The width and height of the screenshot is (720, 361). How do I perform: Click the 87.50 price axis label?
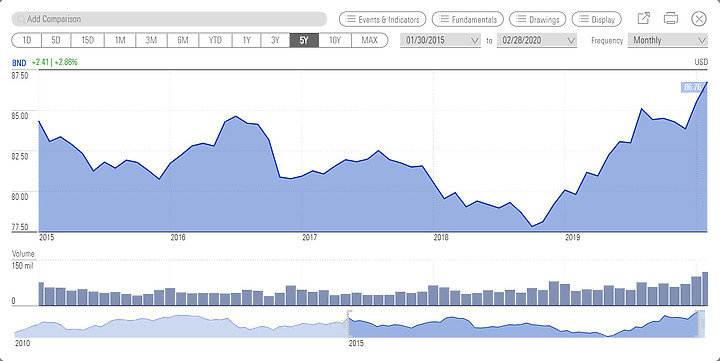point(20,75)
